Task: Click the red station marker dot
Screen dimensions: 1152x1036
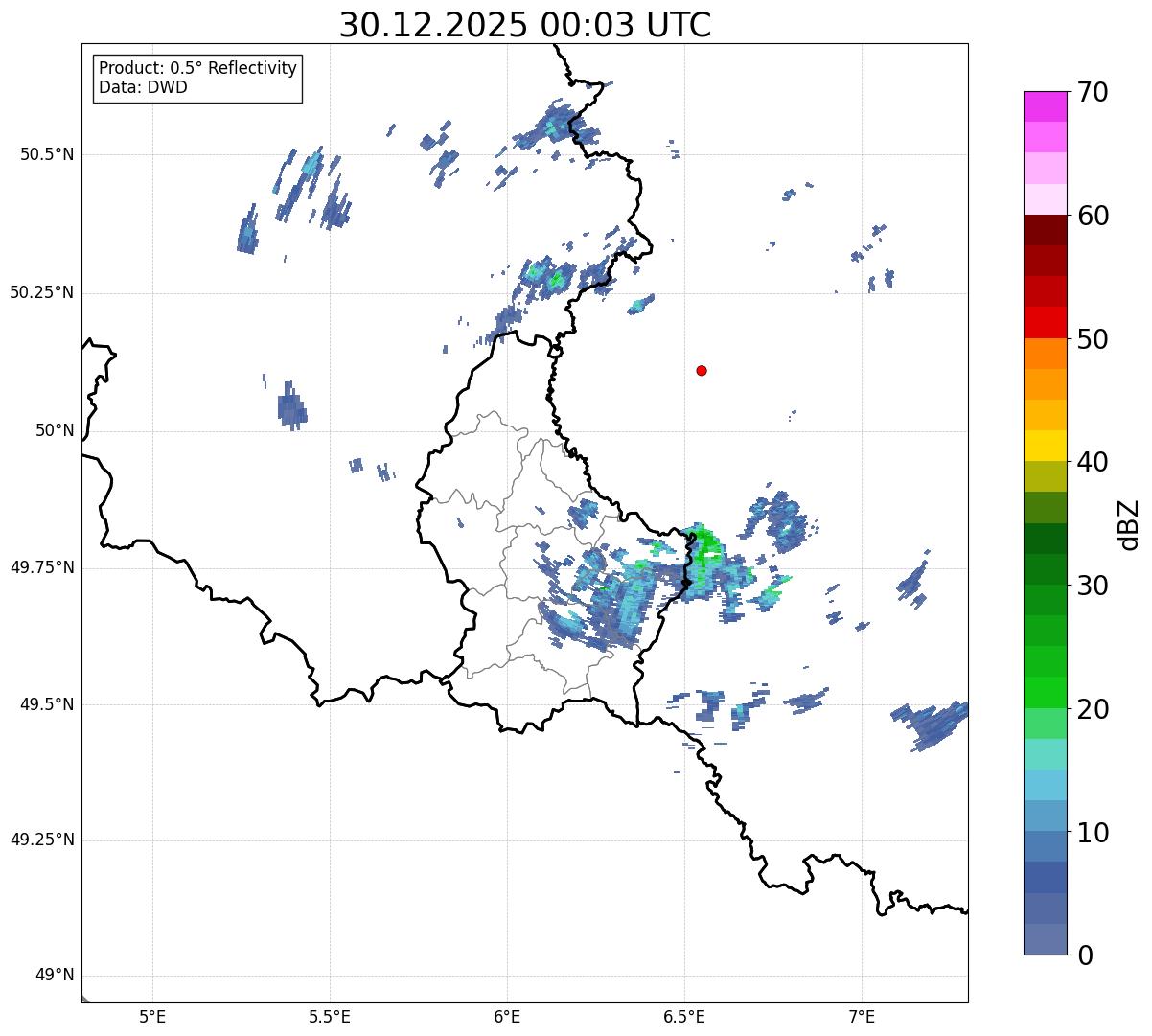Action: [702, 370]
